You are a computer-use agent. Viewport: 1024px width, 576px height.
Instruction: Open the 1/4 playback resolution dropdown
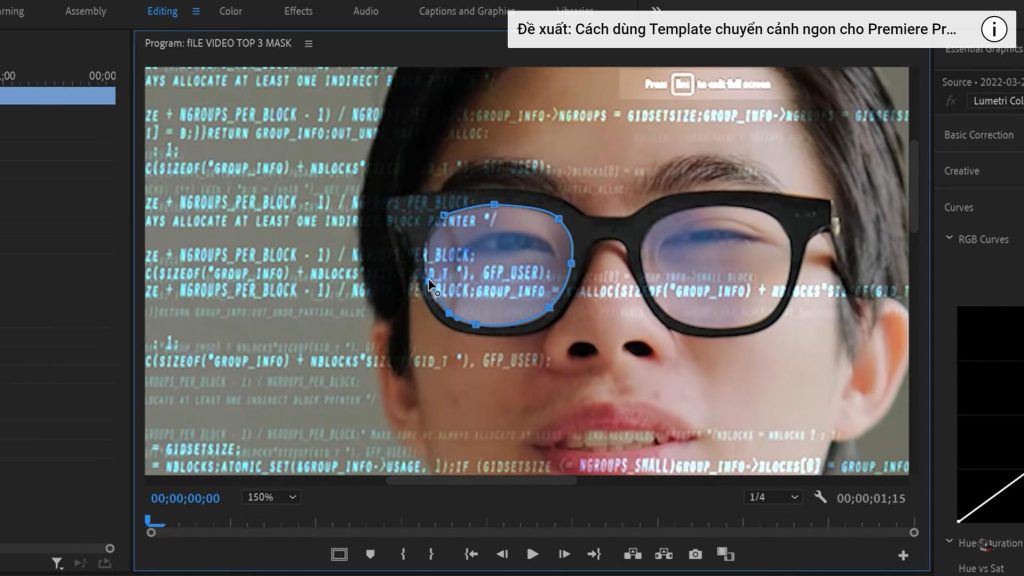(775, 496)
